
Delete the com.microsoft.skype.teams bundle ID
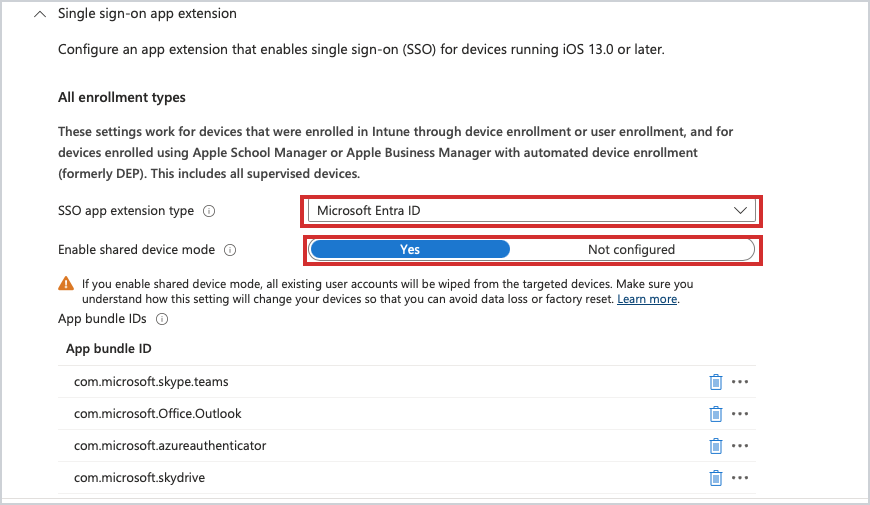click(x=716, y=382)
